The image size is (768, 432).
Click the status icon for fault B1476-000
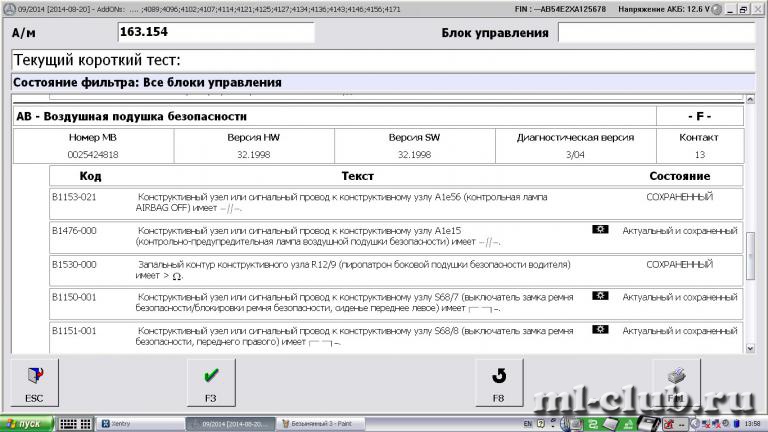pos(600,230)
